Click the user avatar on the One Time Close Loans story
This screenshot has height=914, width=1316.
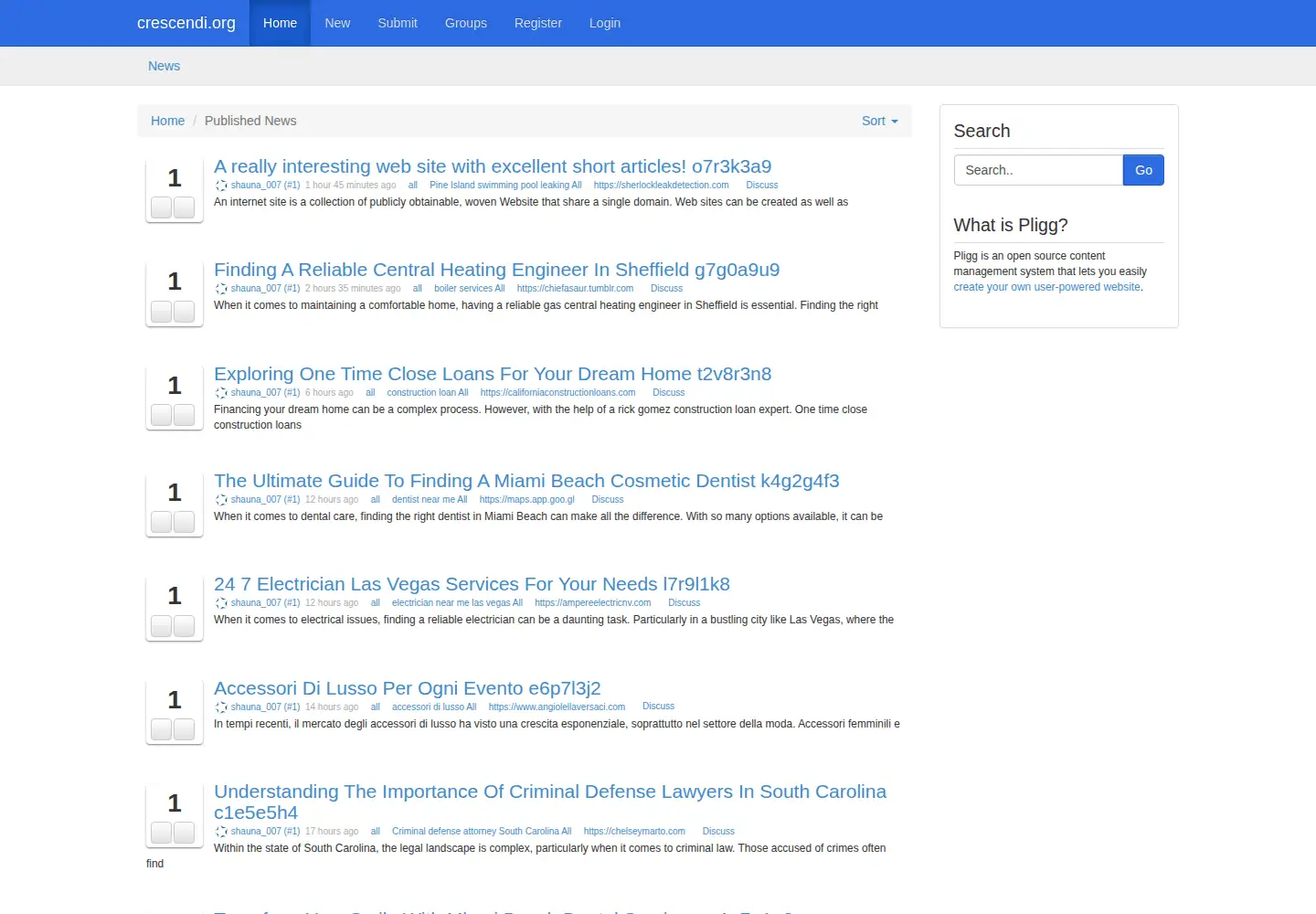click(221, 393)
